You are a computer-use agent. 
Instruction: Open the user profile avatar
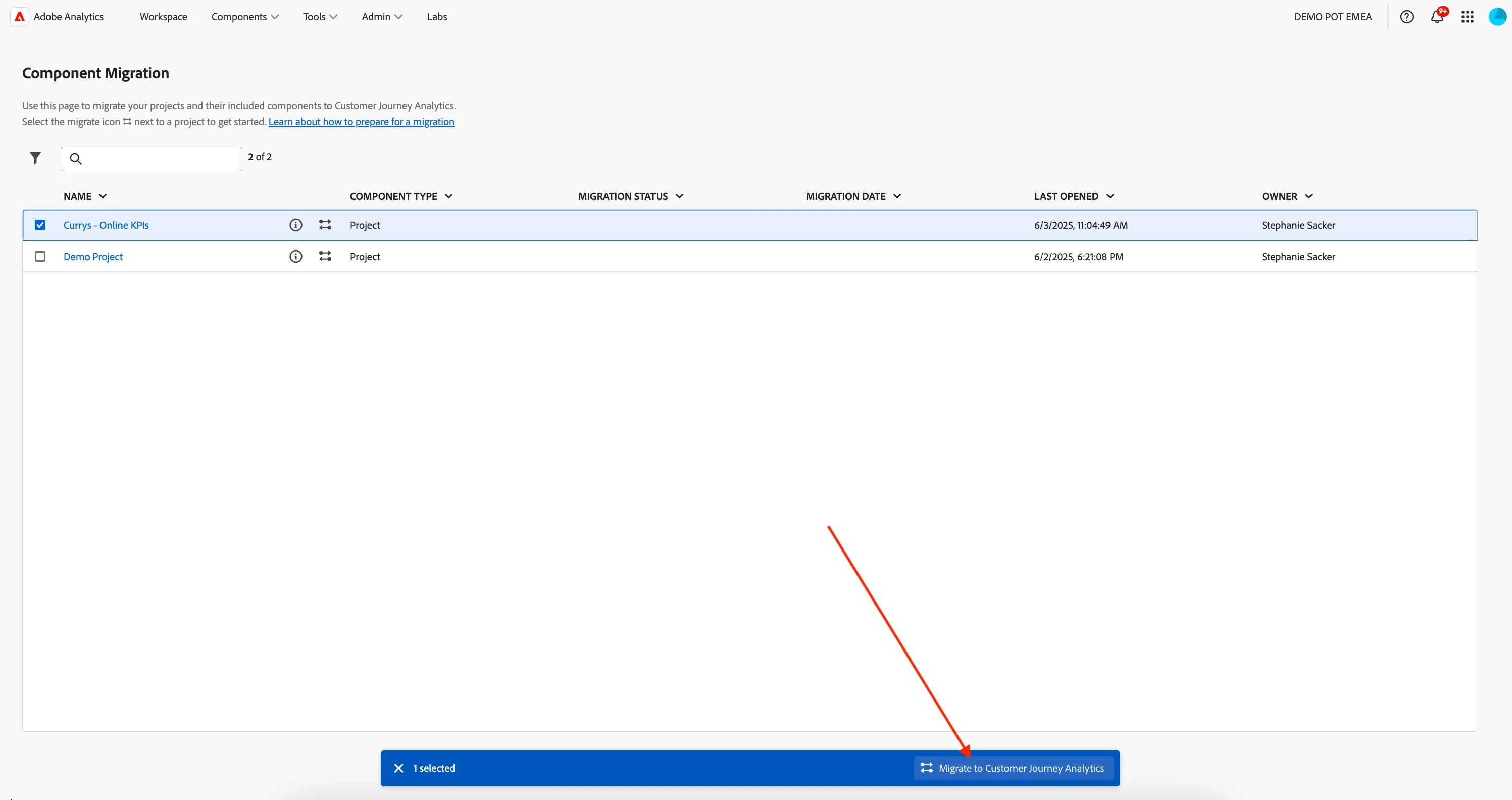pos(1497,17)
